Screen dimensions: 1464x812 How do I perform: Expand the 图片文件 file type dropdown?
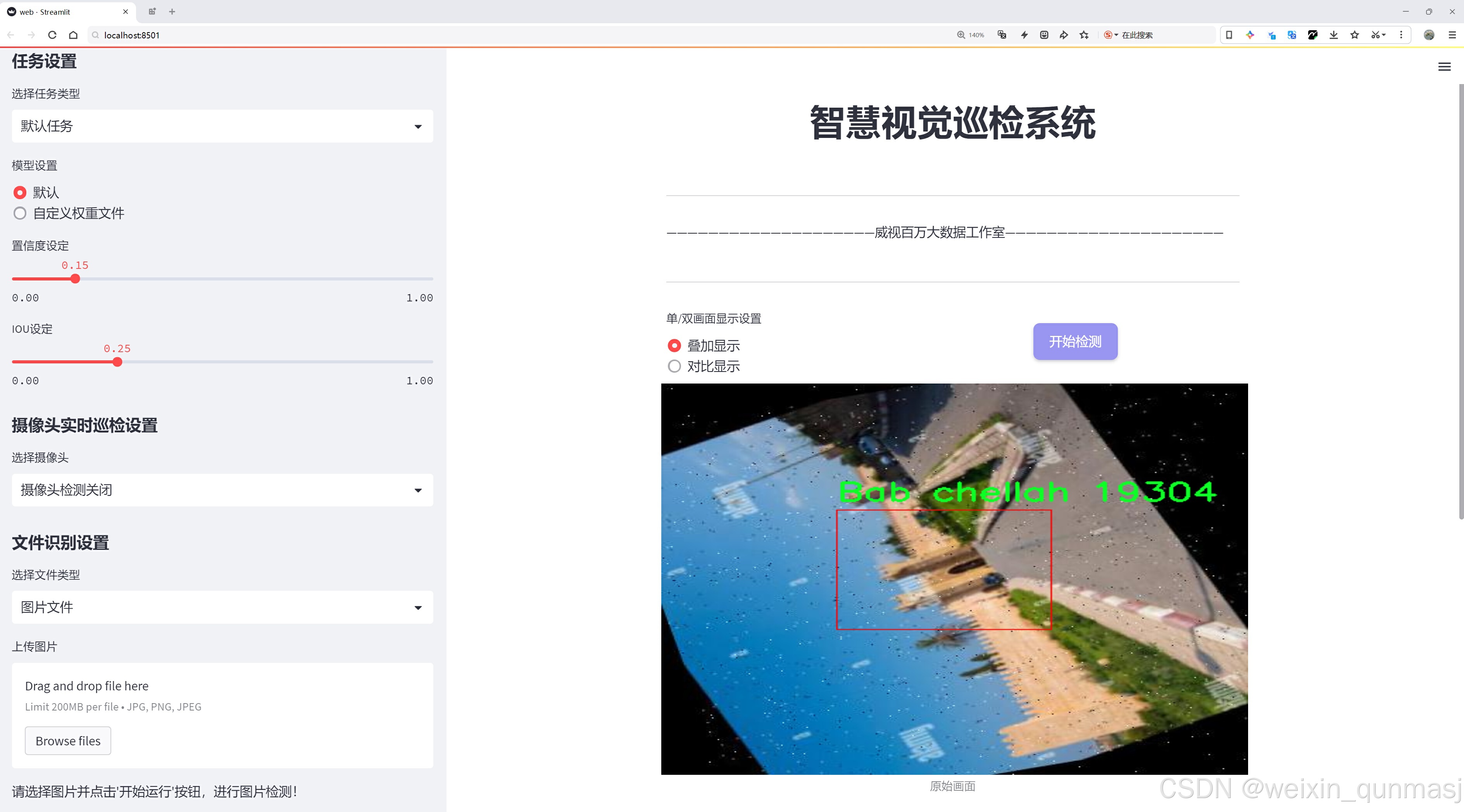[222, 607]
